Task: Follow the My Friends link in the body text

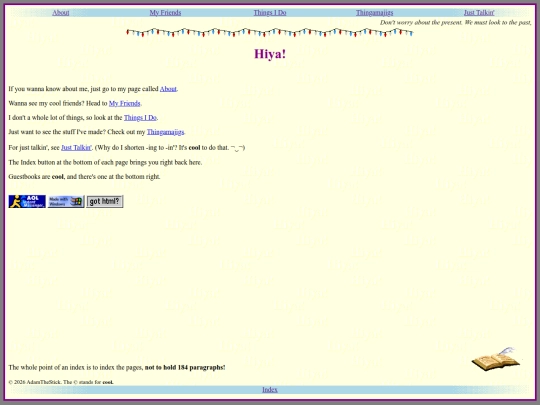Action: tap(125, 103)
